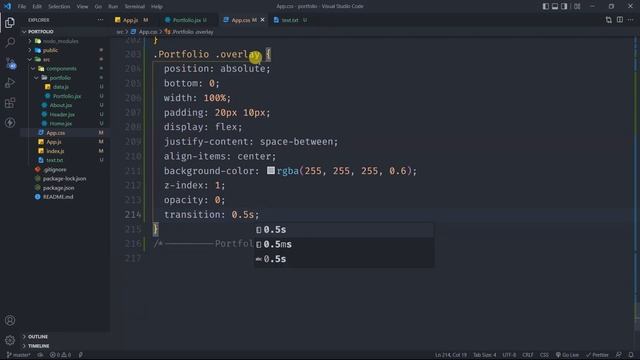
Task: Click the App.css breadcrumb segment
Action: (x=144, y=32)
